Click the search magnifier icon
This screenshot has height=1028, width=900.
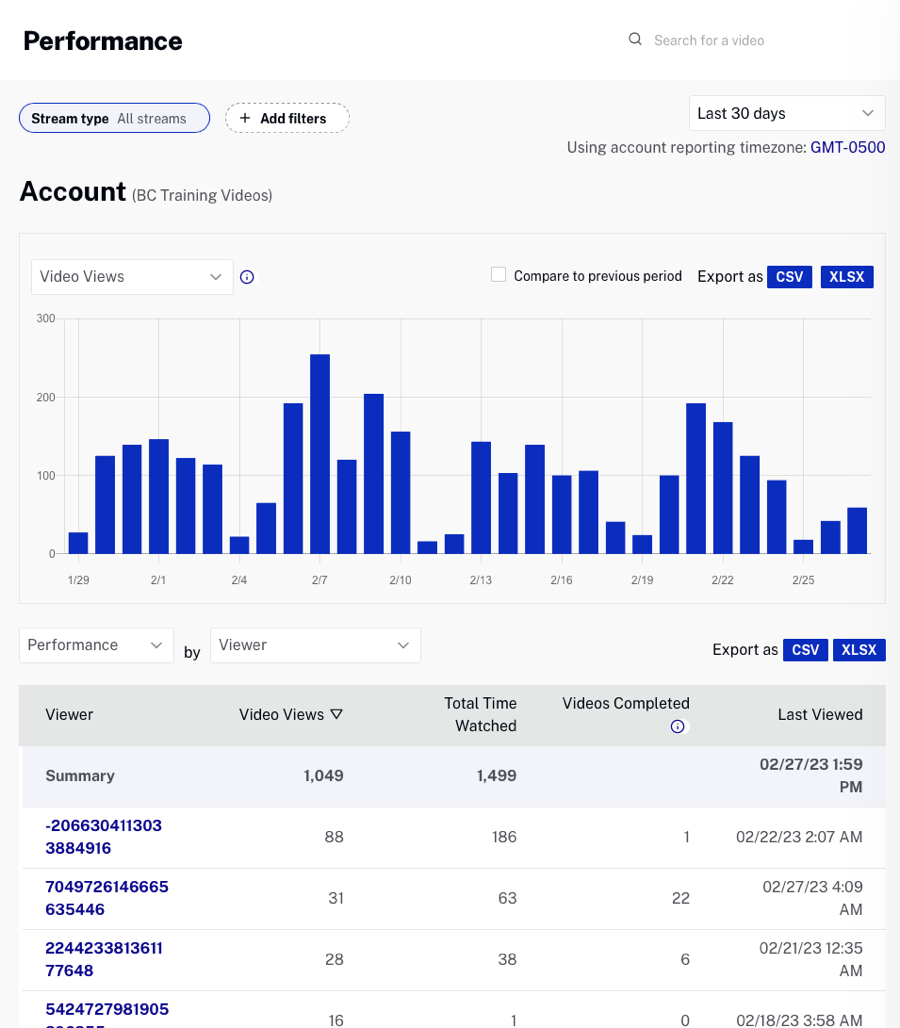click(x=635, y=40)
